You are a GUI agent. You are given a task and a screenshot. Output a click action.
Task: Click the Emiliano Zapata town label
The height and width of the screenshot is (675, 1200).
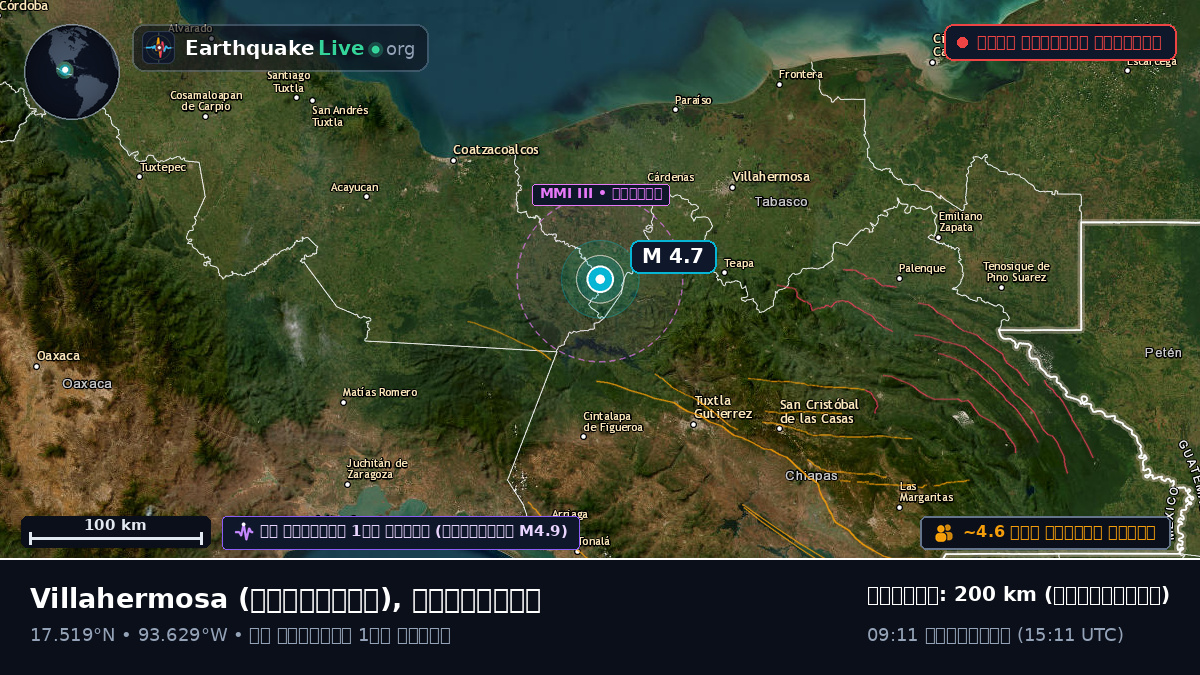(x=960, y=221)
